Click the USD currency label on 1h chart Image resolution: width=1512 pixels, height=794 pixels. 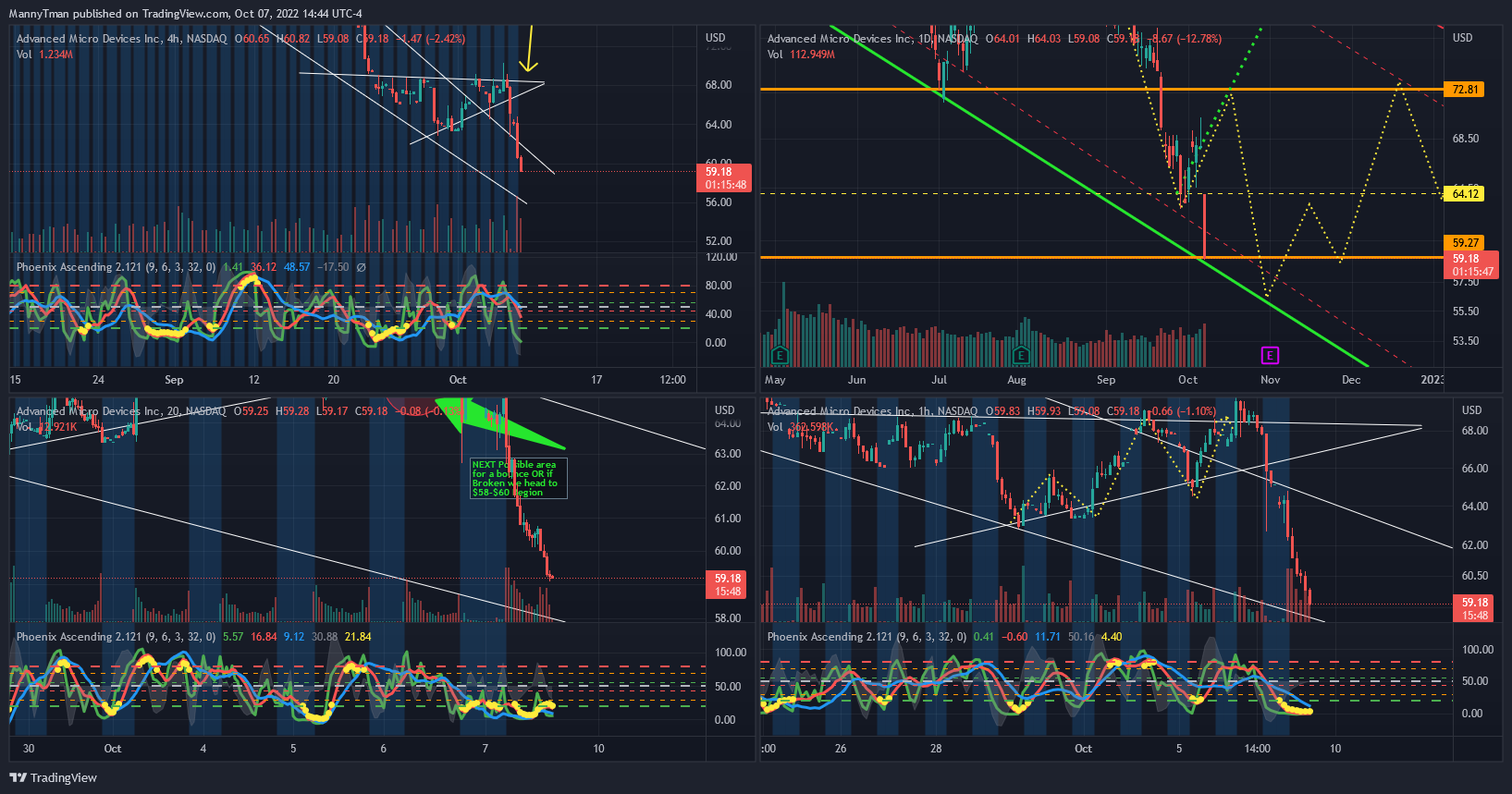point(1471,410)
